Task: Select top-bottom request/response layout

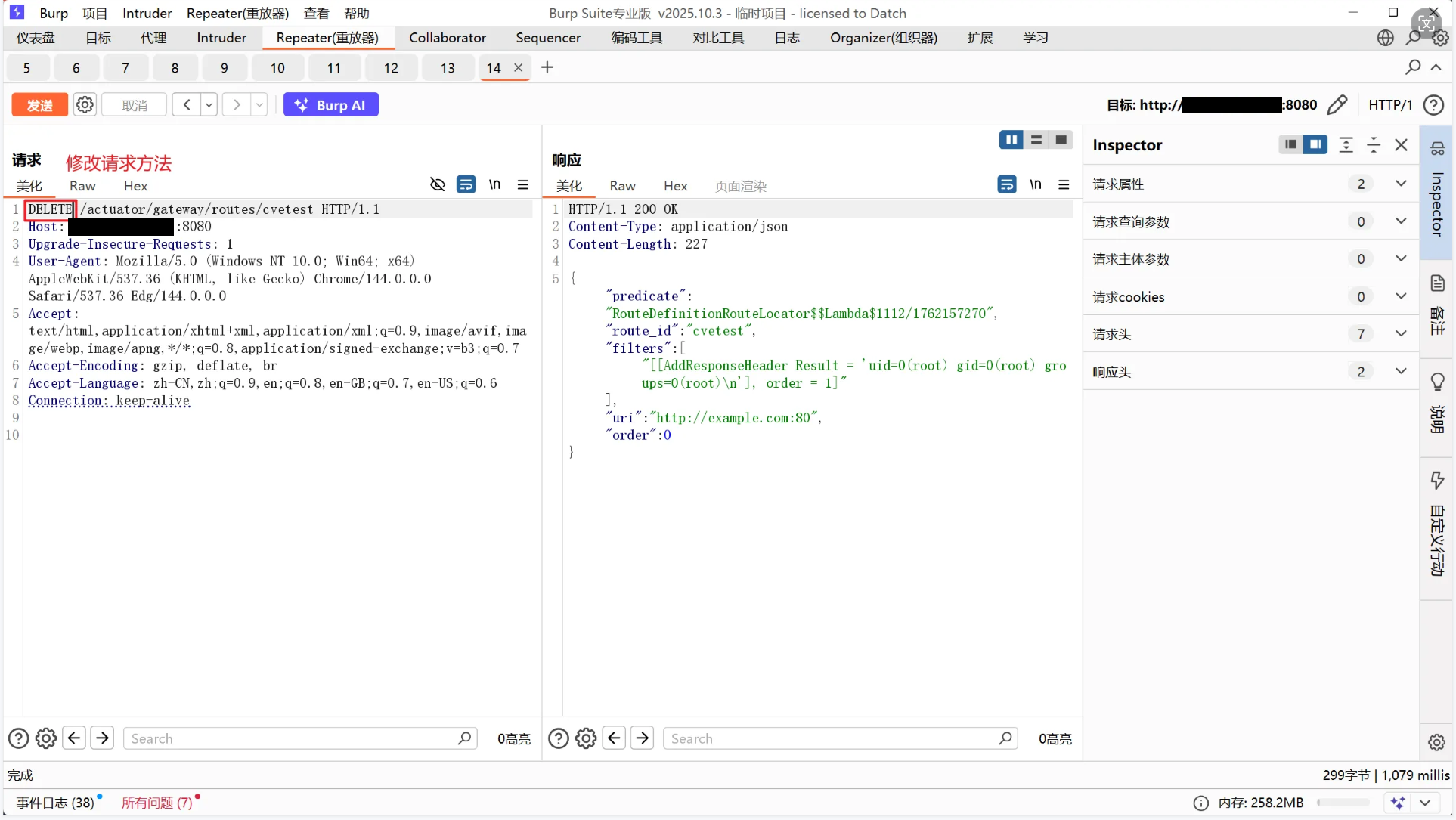Action: 1036,140
